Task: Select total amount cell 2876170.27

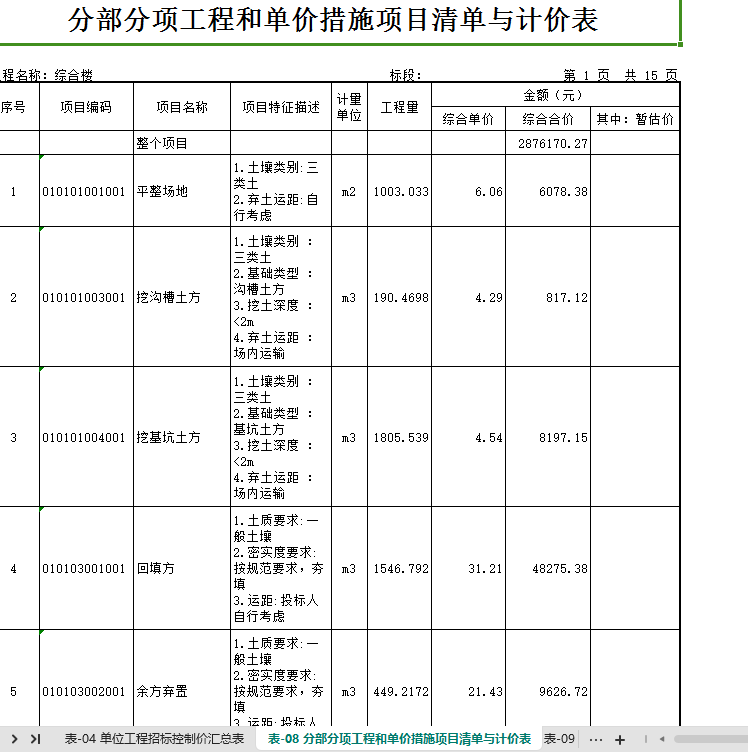Action: pyautogui.click(x=548, y=143)
